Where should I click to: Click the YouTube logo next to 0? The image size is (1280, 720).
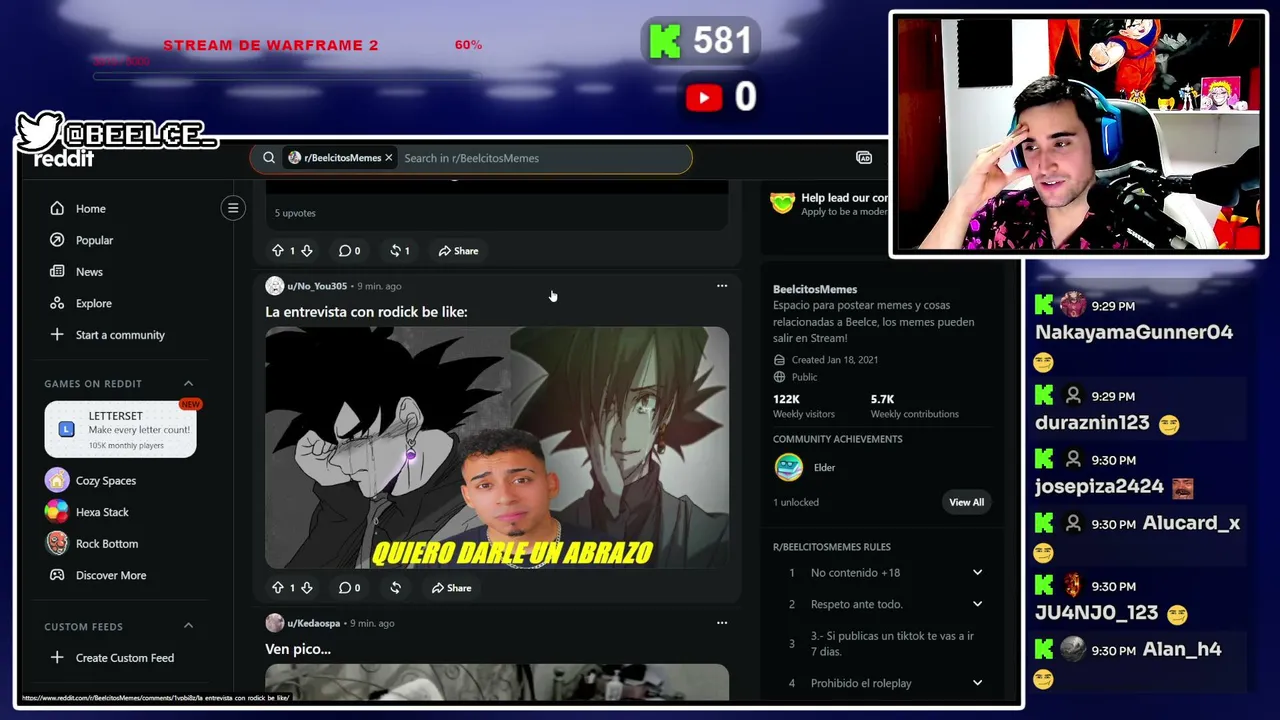point(704,97)
